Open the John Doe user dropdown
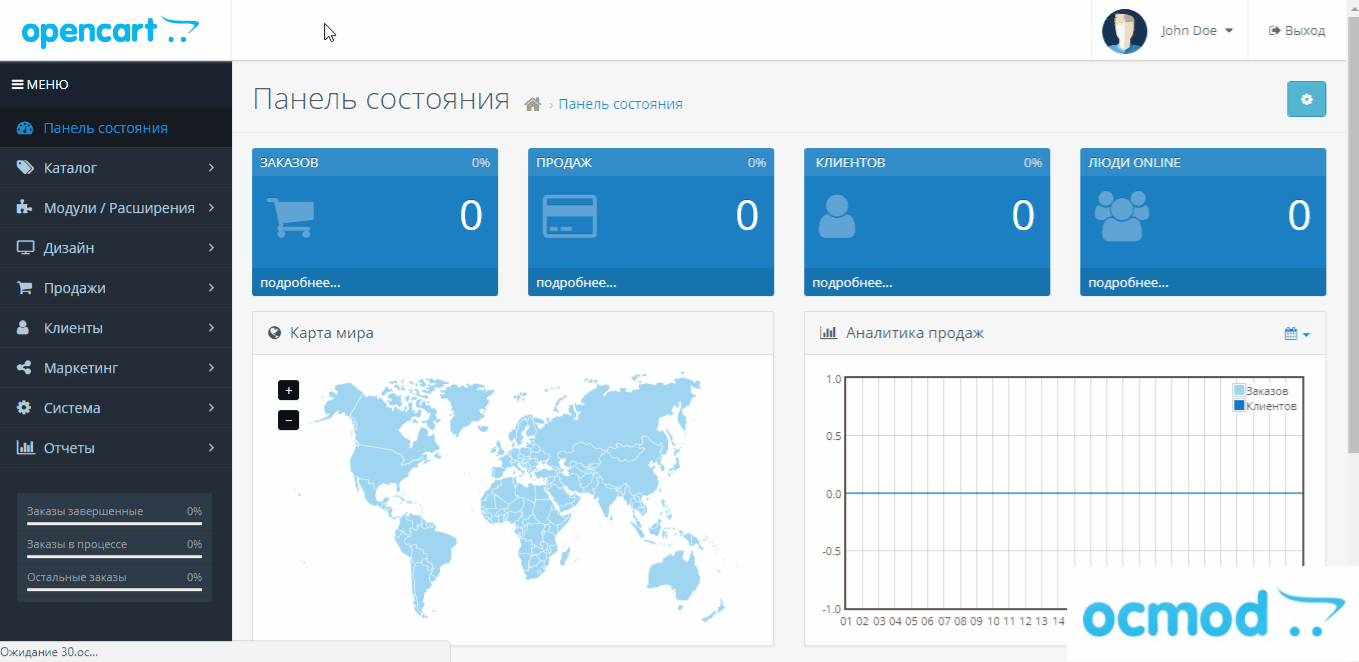This screenshot has width=1359, height=662. 1196,31
